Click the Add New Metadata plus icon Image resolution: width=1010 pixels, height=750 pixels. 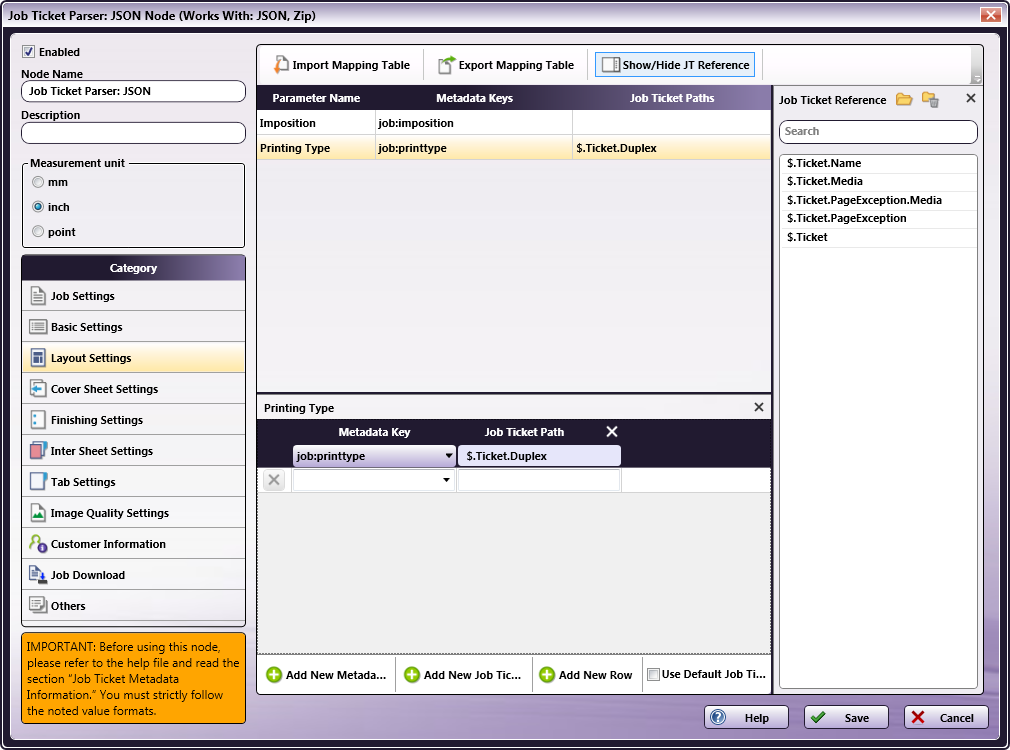pos(274,675)
